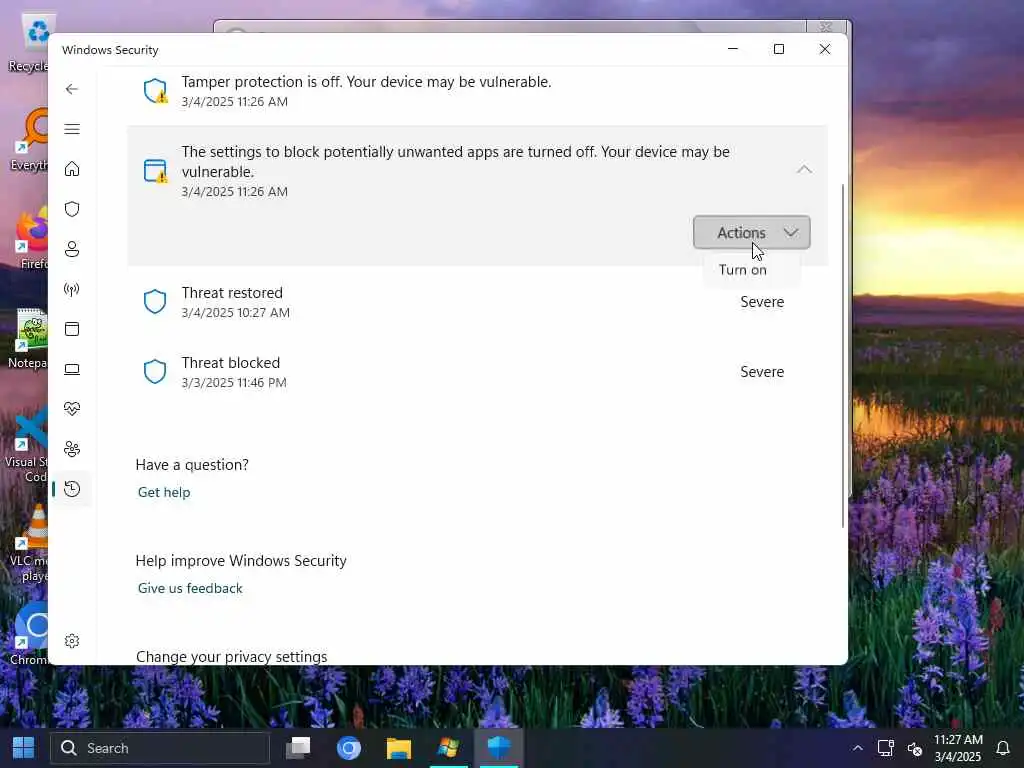Open Device performance & health heart icon
Image resolution: width=1024 pixels, height=768 pixels.
[x=72, y=409]
